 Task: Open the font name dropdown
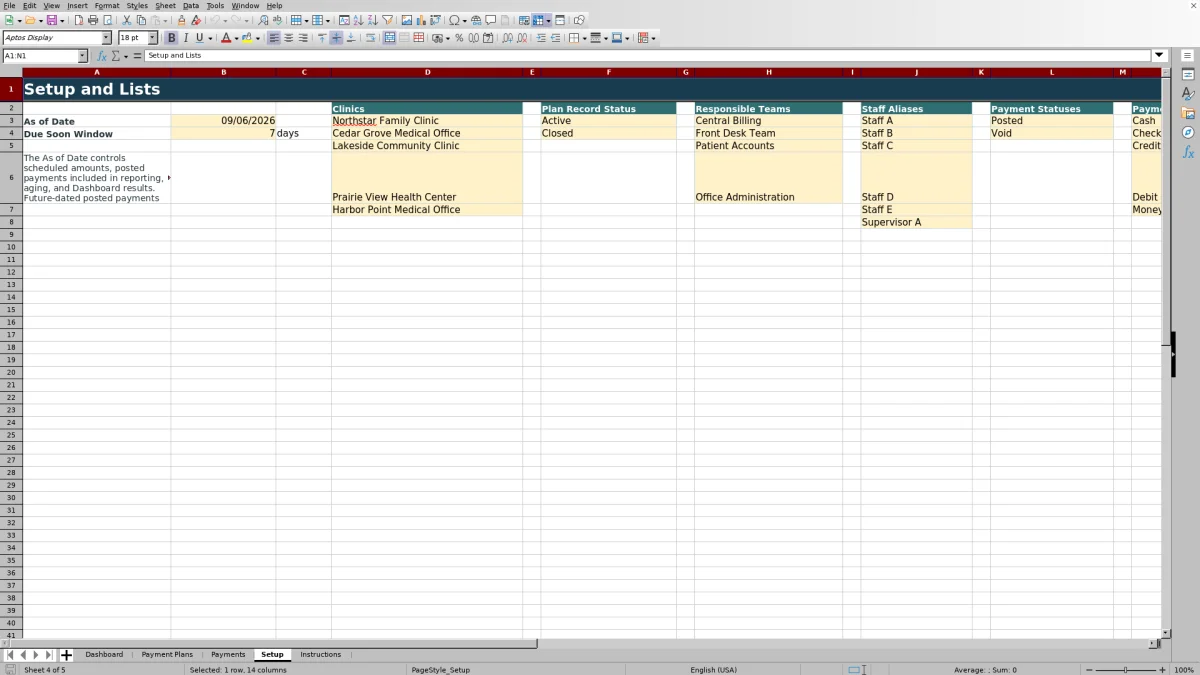pyautogui.click(x=106, y=38)
